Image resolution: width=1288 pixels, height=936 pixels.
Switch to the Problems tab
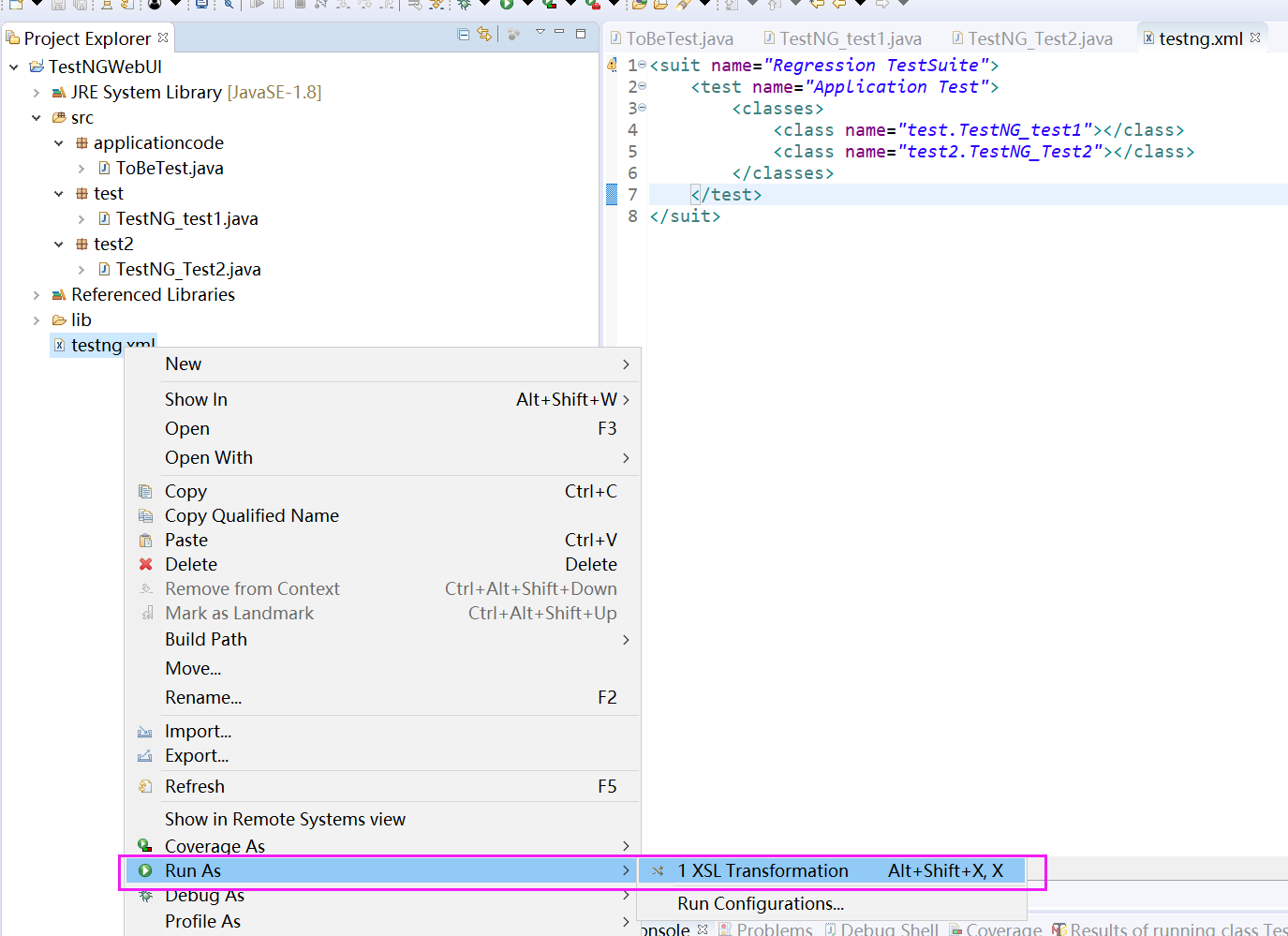click(765, 929)
